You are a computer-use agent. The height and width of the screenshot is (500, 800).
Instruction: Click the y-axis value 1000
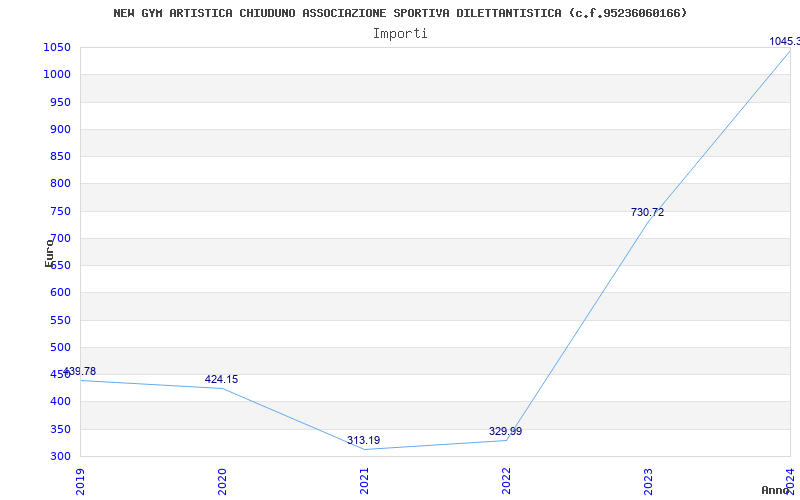(x=57, y=74)
